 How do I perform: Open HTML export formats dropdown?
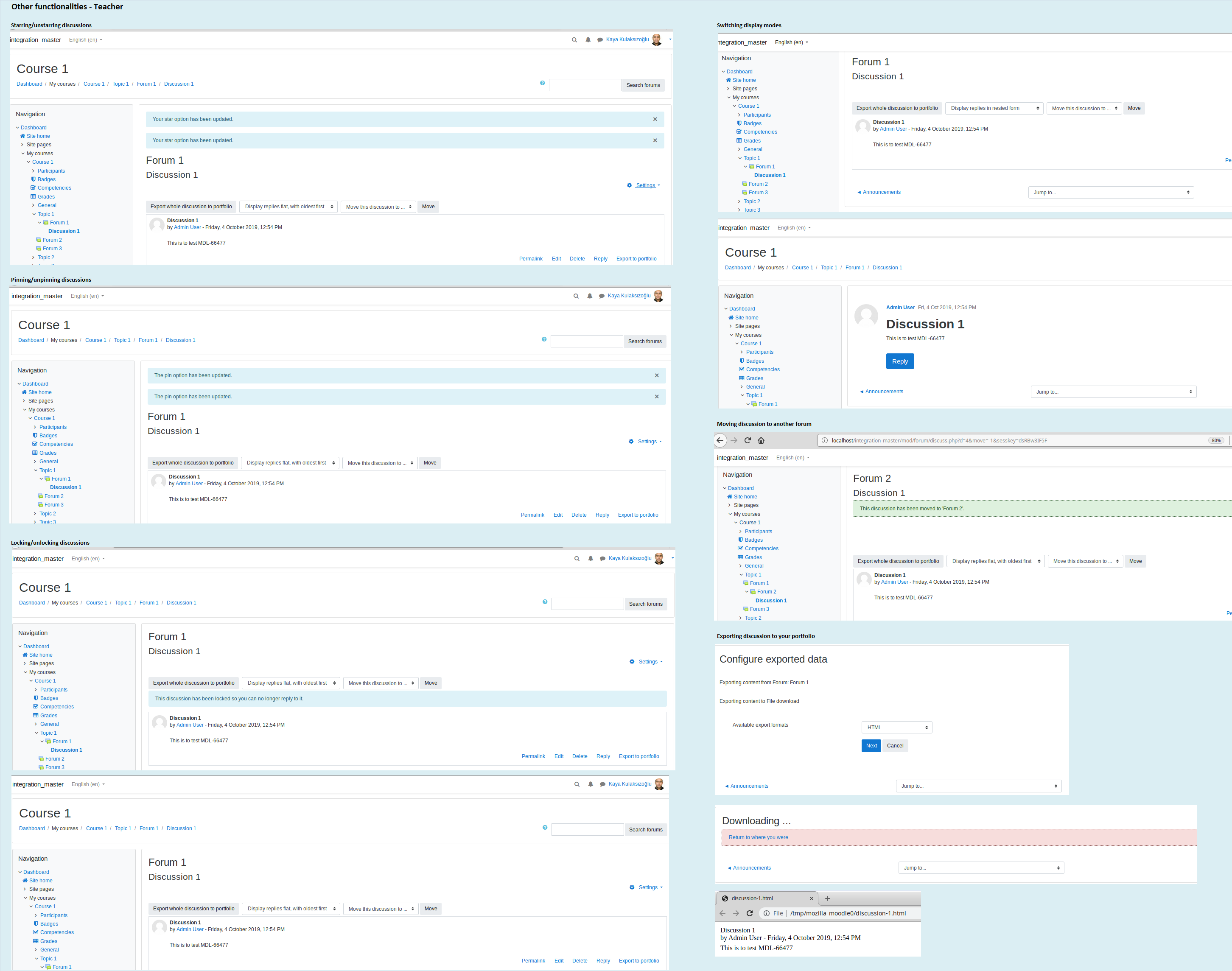pos(896,727)
